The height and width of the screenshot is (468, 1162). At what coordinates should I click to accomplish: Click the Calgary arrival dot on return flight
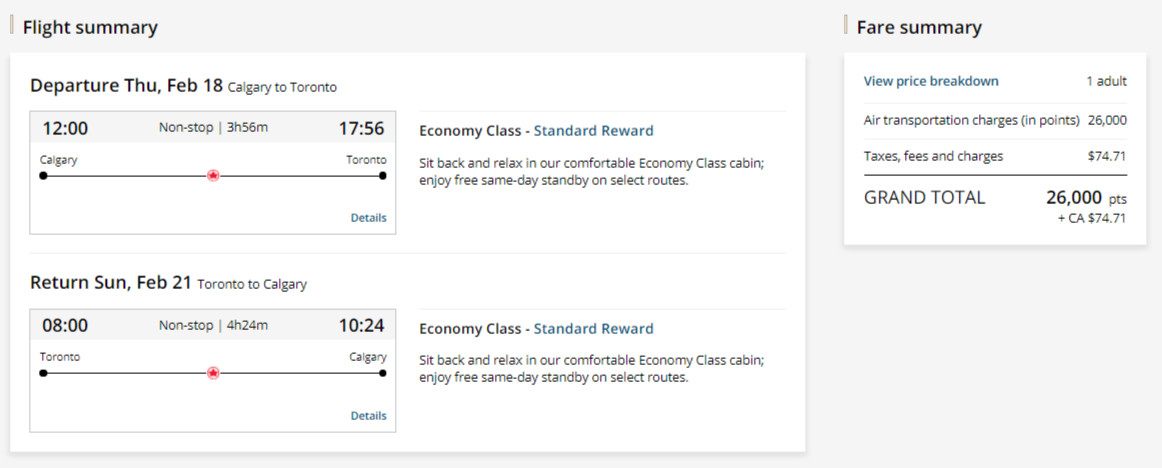click(383, 373)
